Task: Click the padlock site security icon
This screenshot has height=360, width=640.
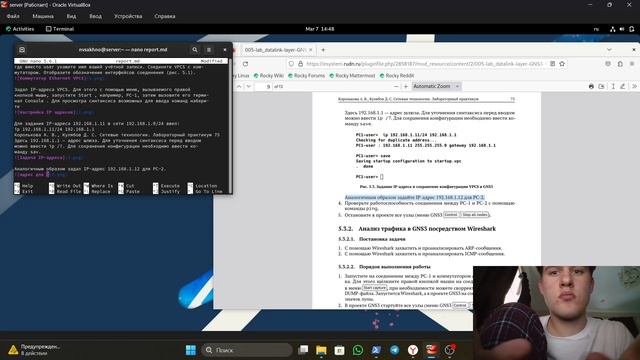Action: pyautogui.click(x=300, y=64)
